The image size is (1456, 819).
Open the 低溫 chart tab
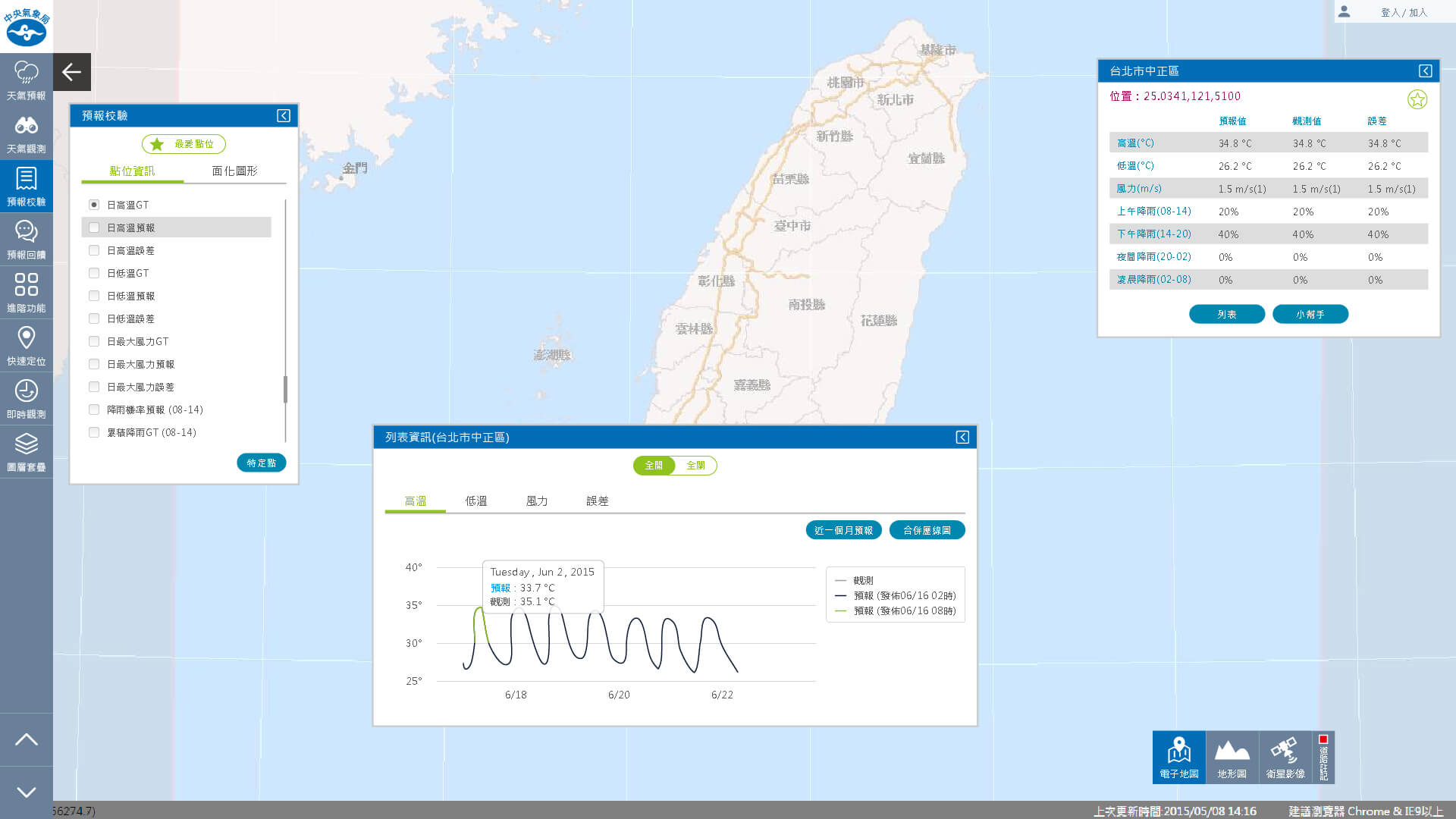point(475,501)
